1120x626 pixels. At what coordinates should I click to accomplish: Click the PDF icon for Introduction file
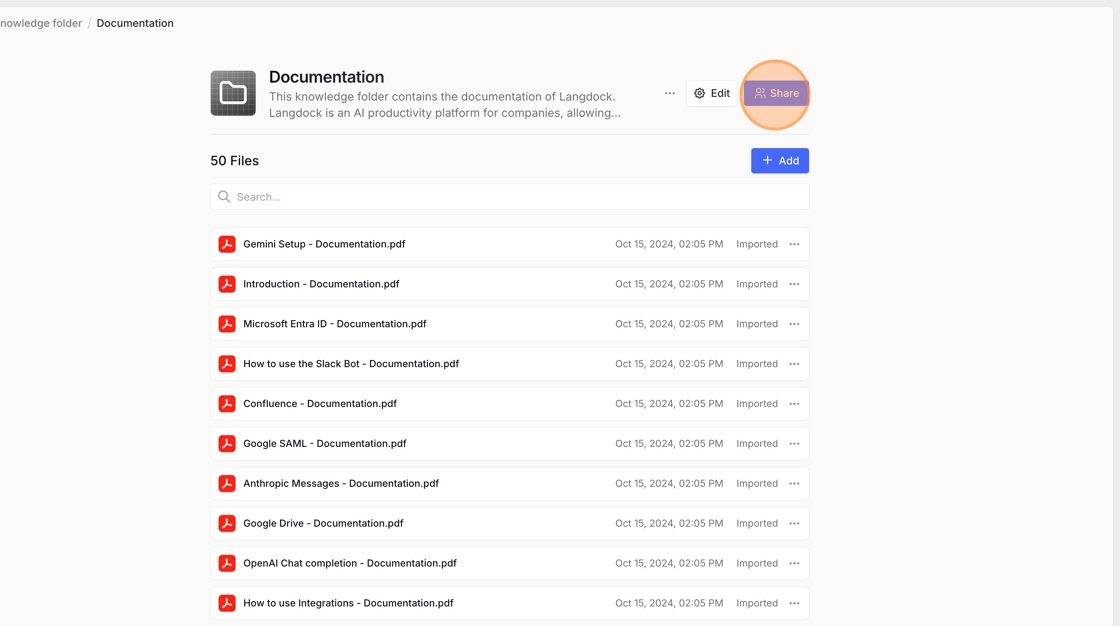pos(227,284)
